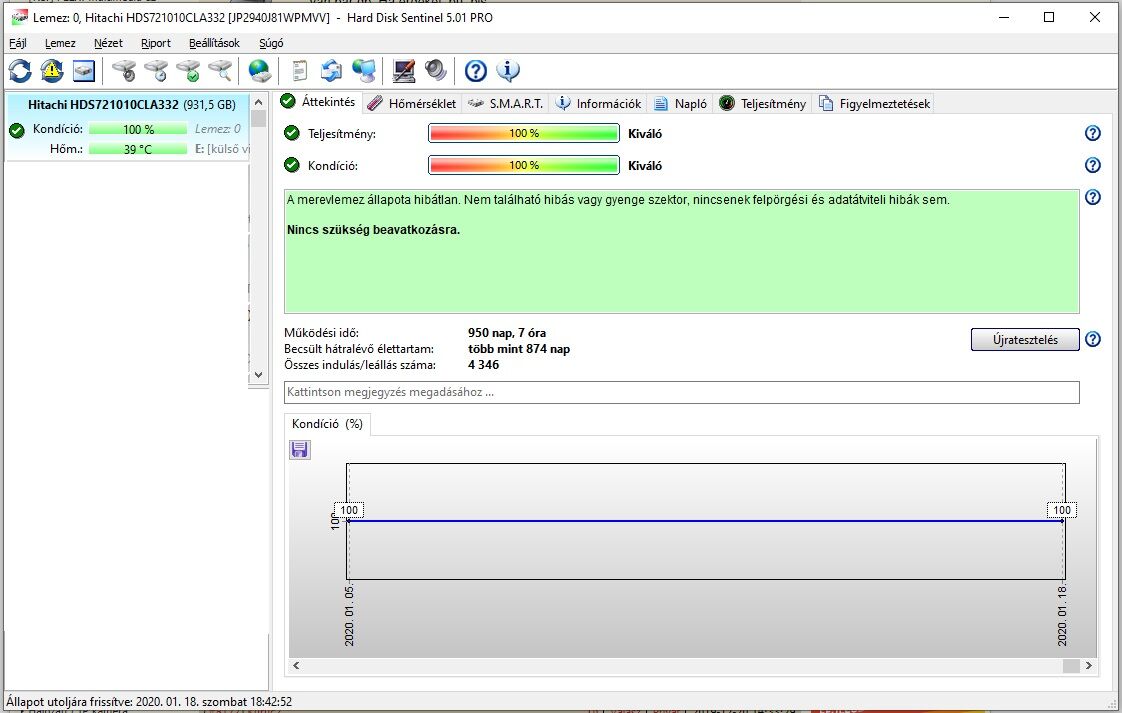Click the Kondíció 100 % bar in disk list
The height and width of the screenshot is (713, 1122).
point(138,130)
